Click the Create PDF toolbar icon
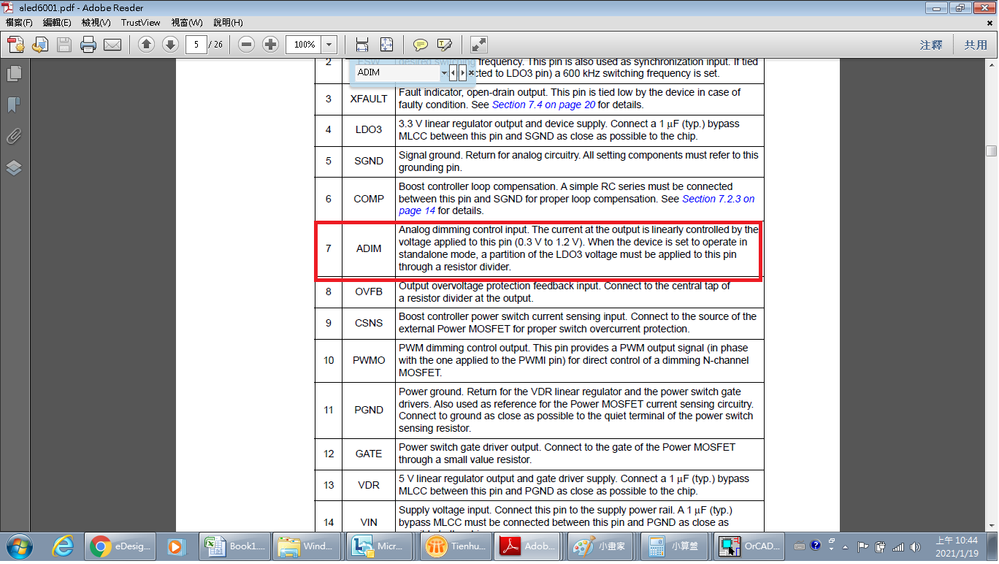Viewport: 999px width, 564px height. [x=16, y=45]
